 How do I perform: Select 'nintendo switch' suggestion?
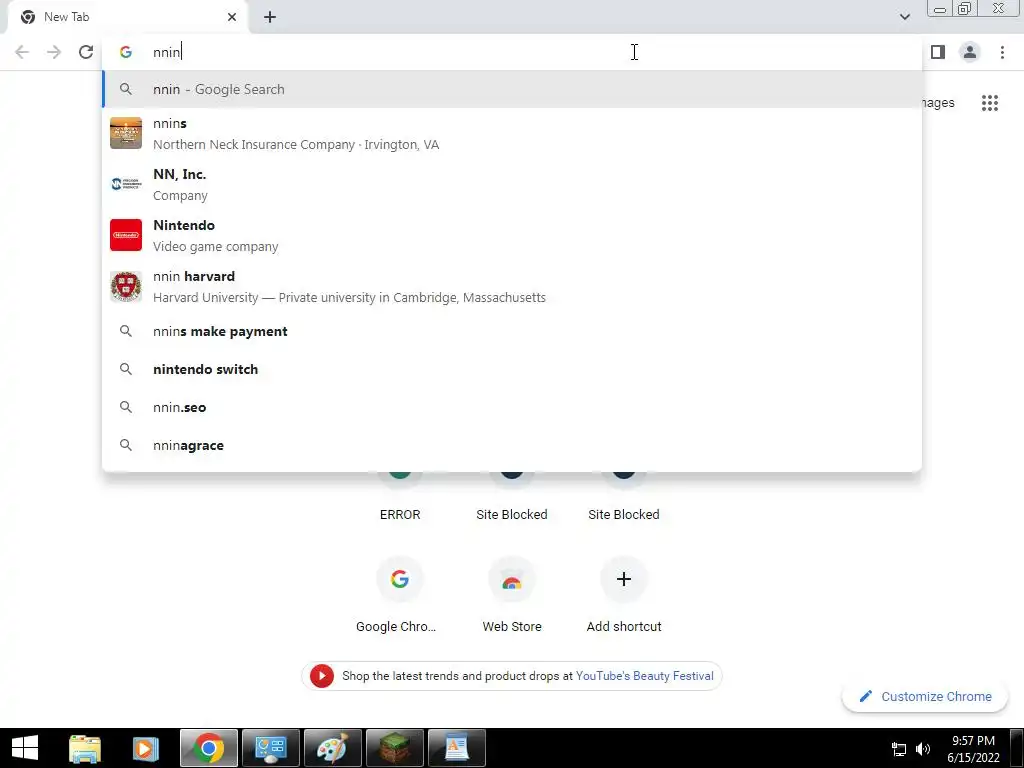[x=512, y=369]
